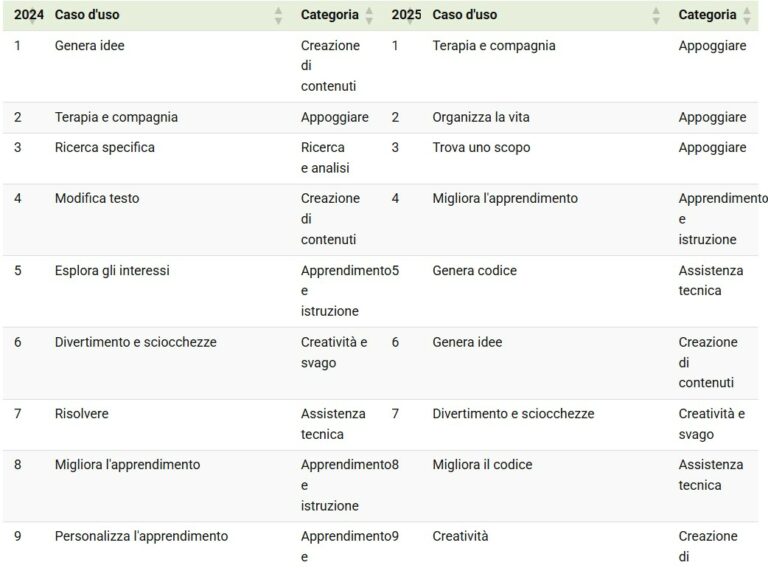Click the 2025 'Terapia e compagnia' cell

point(494,46)
